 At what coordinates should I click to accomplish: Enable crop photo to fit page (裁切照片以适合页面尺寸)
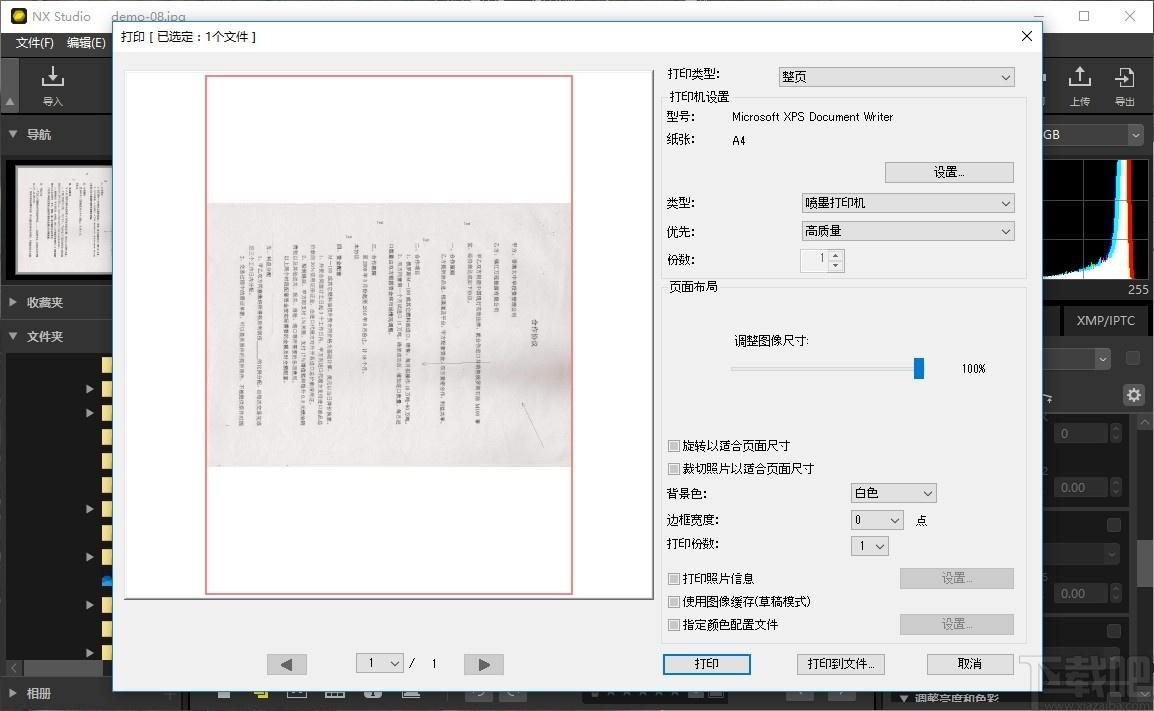674,469
